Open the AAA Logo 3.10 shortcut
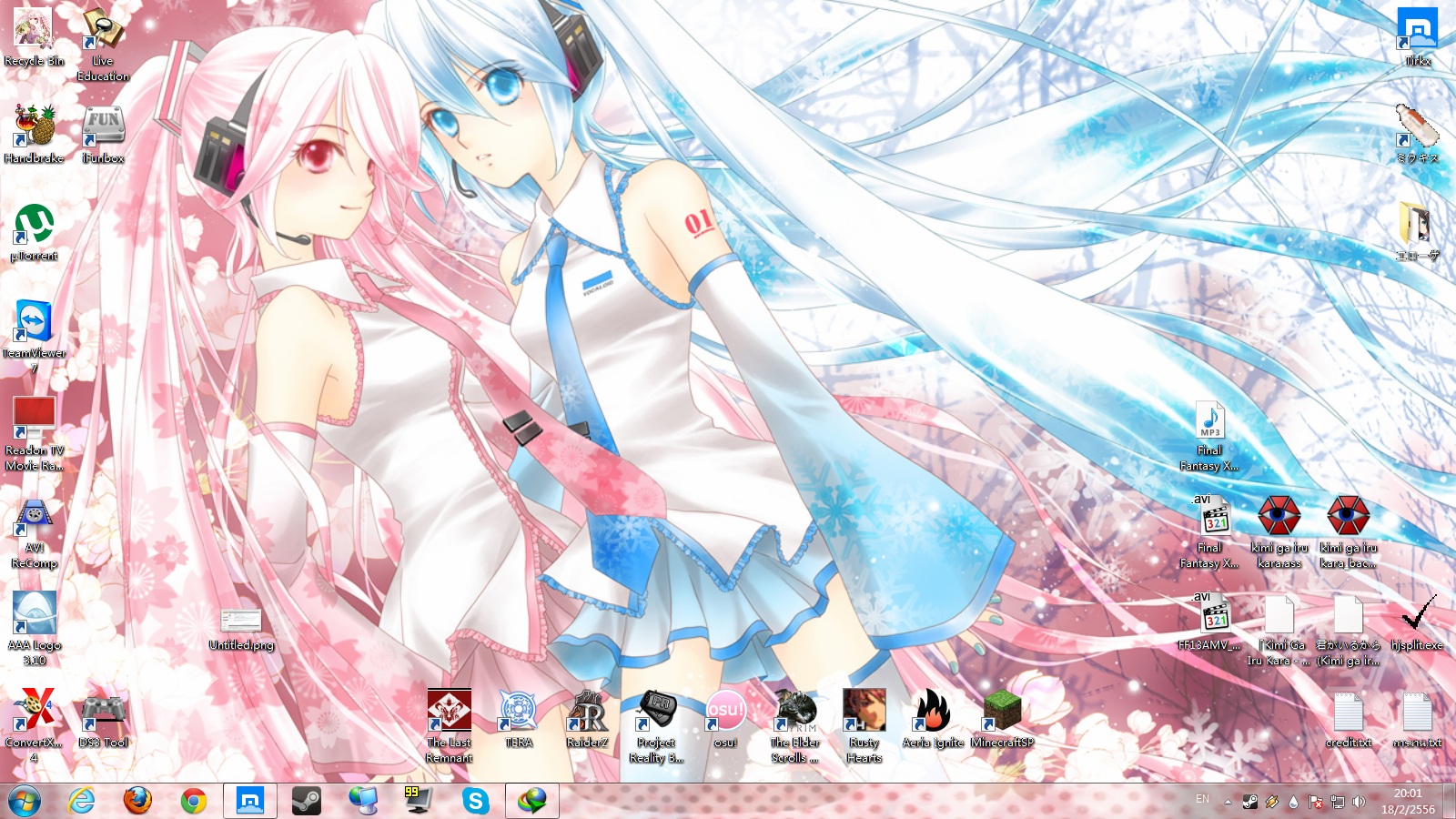Screen dimensions: 1456x819 [x=34, y=630]
